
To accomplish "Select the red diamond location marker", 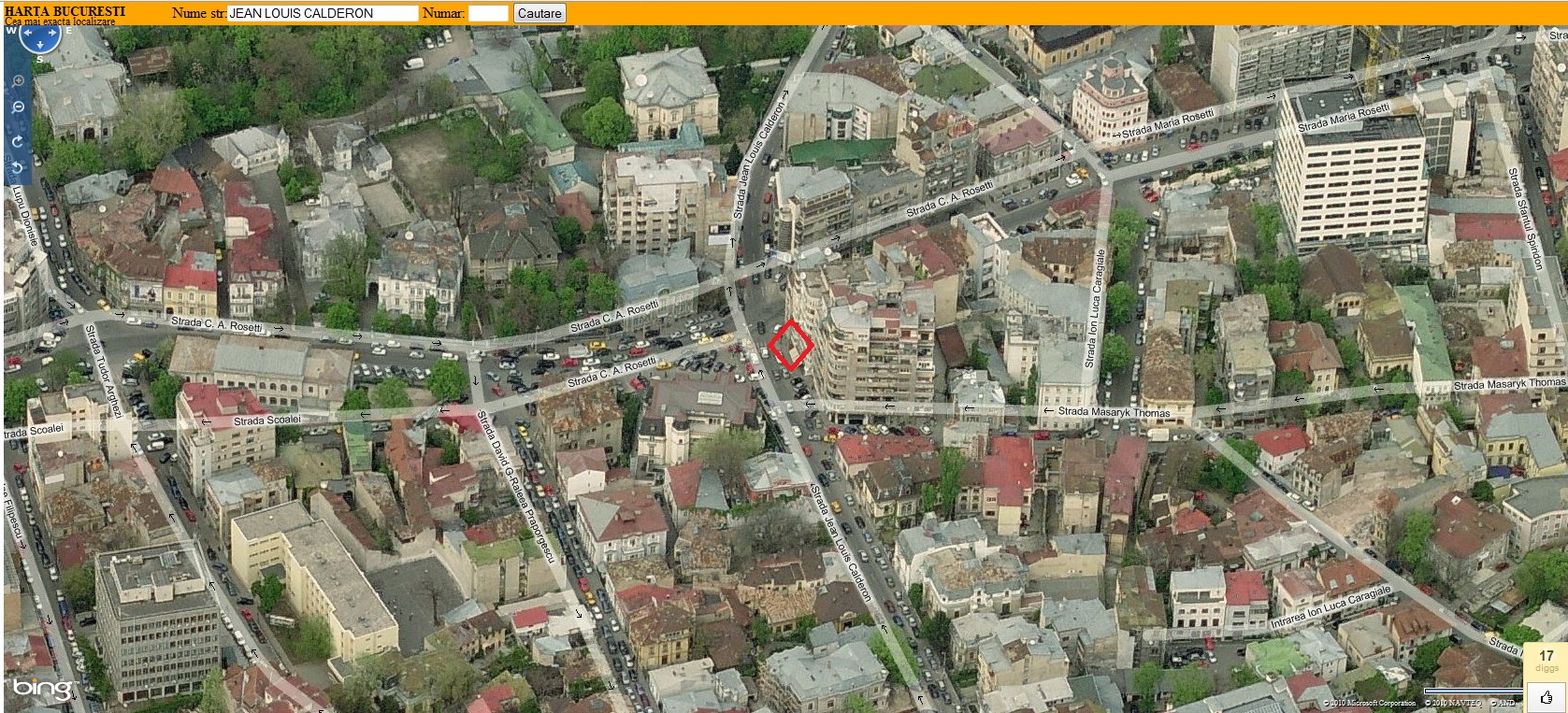I will tap(790, 346).
